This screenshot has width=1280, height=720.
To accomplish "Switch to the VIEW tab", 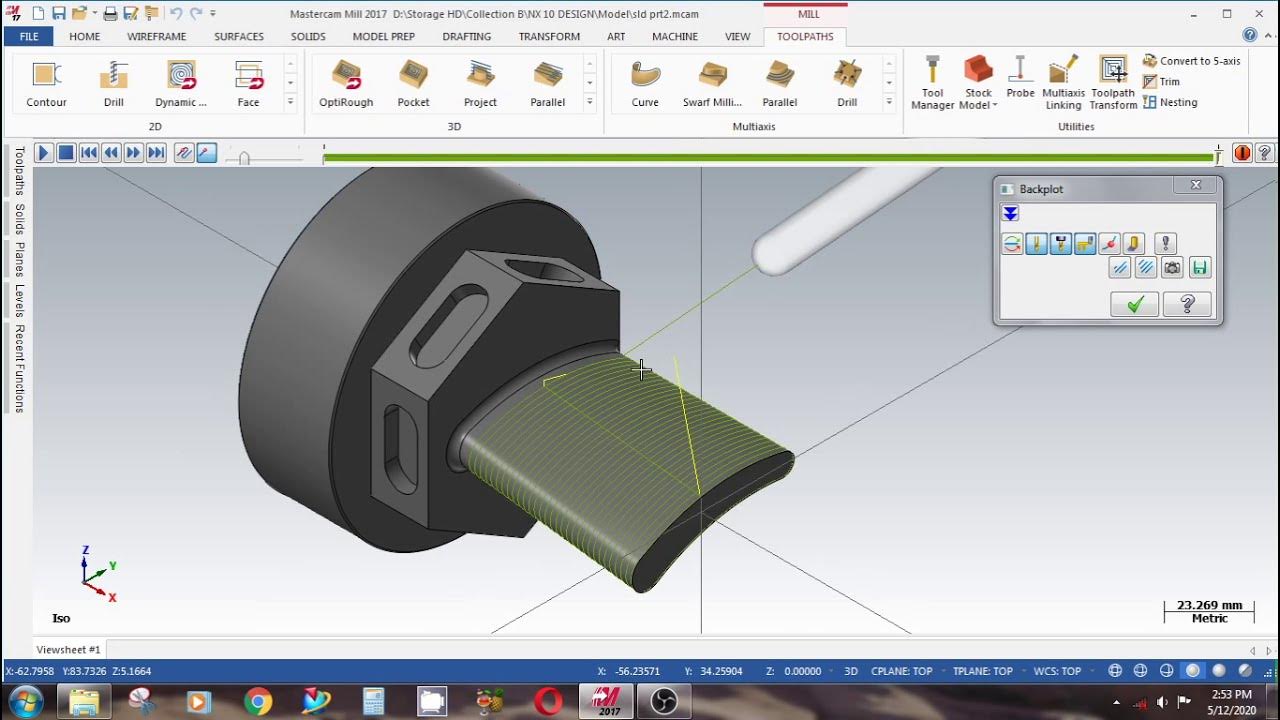I will tap(737, 36).
